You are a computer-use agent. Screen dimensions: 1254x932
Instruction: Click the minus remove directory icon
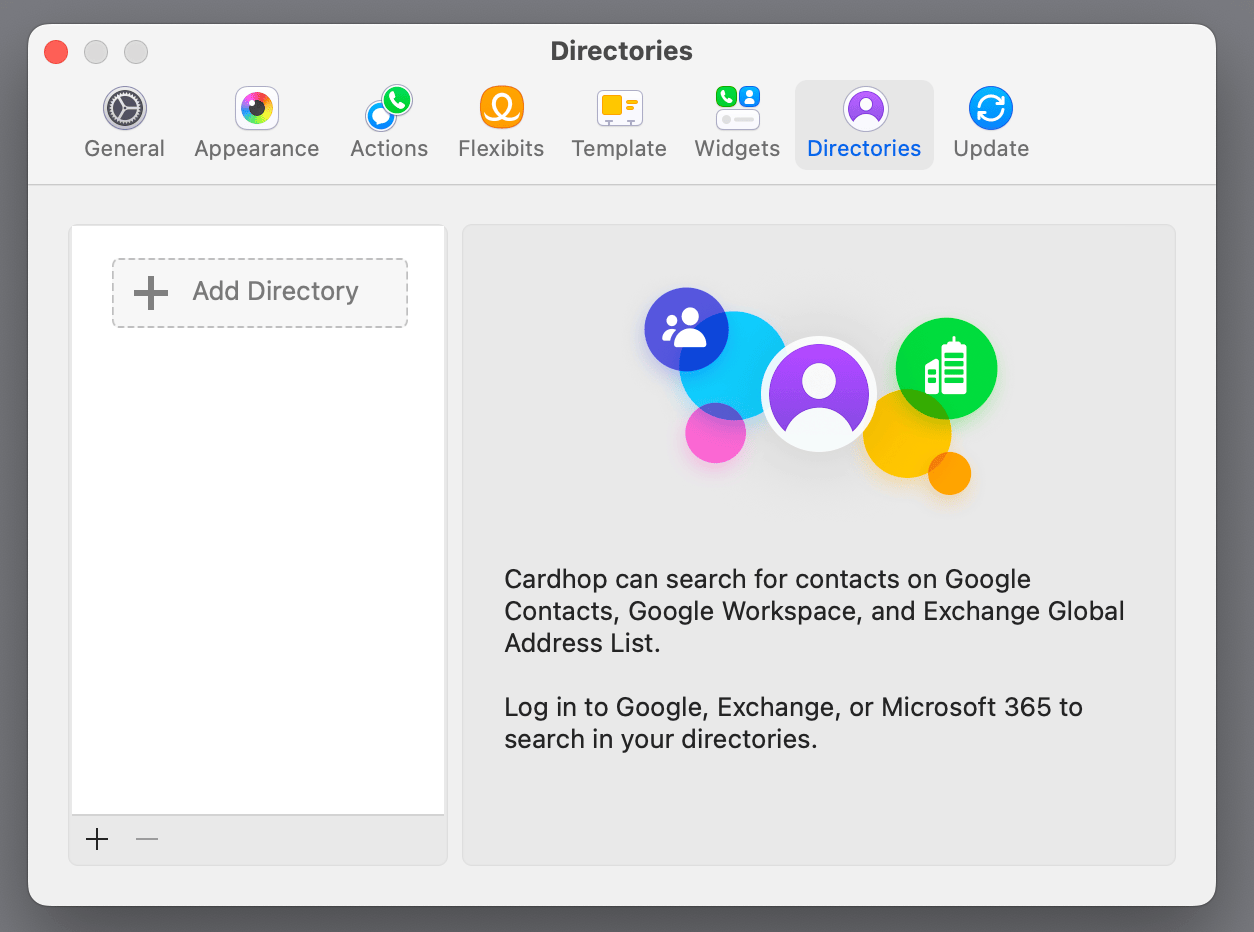[x=147, y=839]
